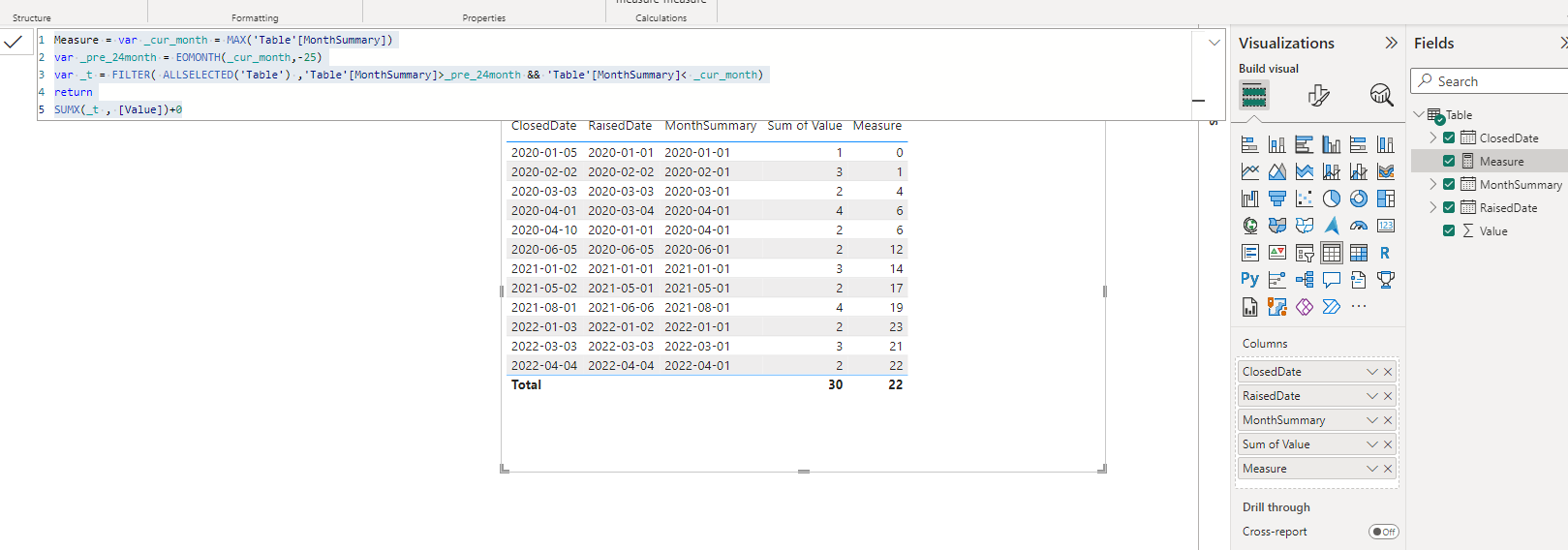Select the Q&A speech bubble visual
Screen dimensions: 1568x550
pyautogui.click(x=1332, y=280)
